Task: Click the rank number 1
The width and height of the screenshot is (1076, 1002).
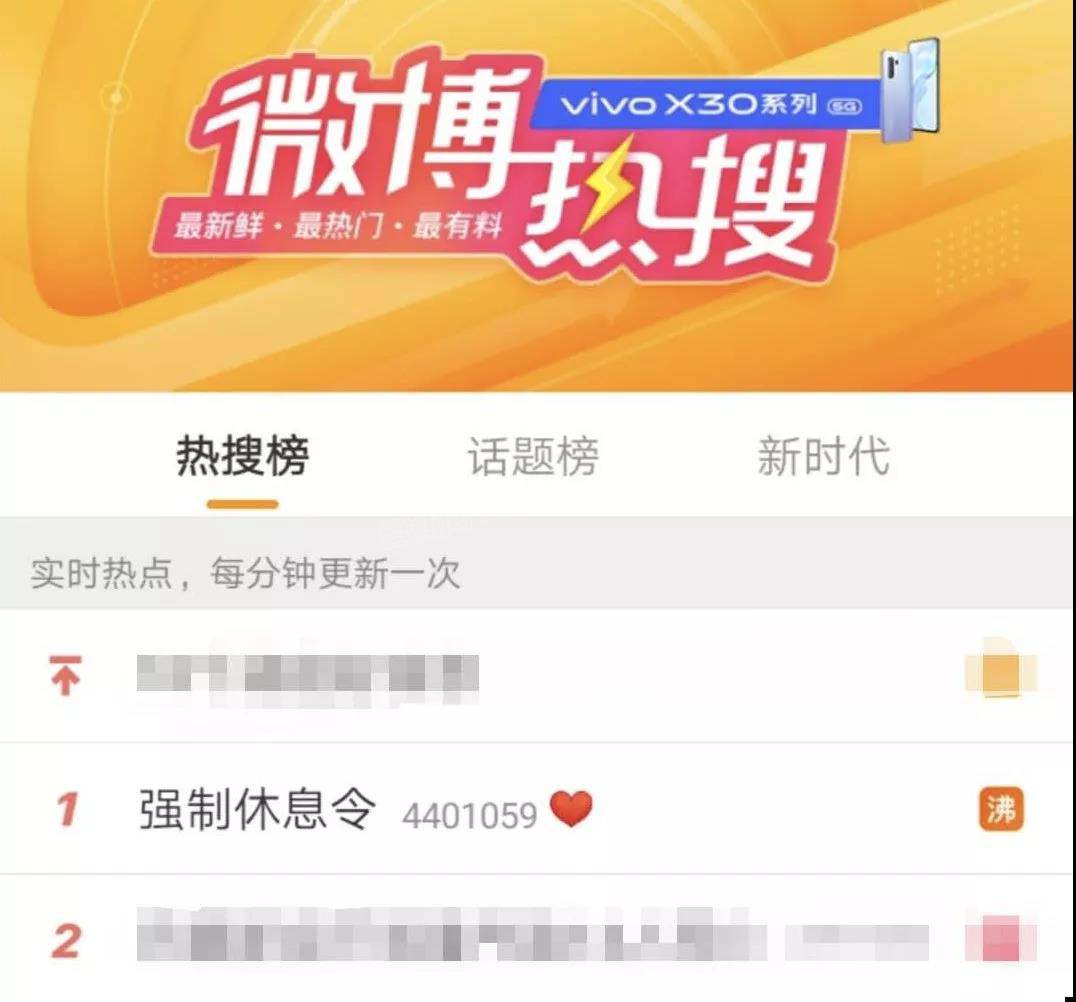Action: [67, 809]
